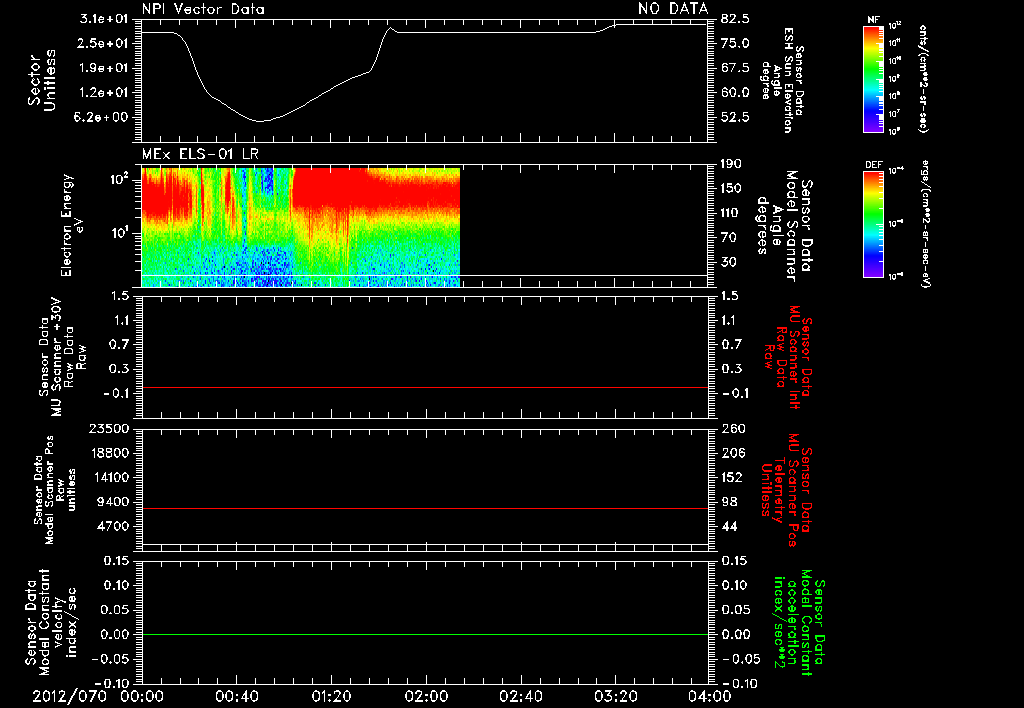Select the 'NO DATA' label

(x=673, y=8)
